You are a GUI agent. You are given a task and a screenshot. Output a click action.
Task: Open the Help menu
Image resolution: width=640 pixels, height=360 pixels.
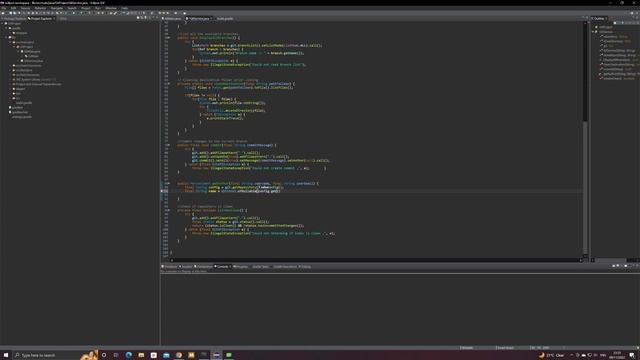click(124, 8)
